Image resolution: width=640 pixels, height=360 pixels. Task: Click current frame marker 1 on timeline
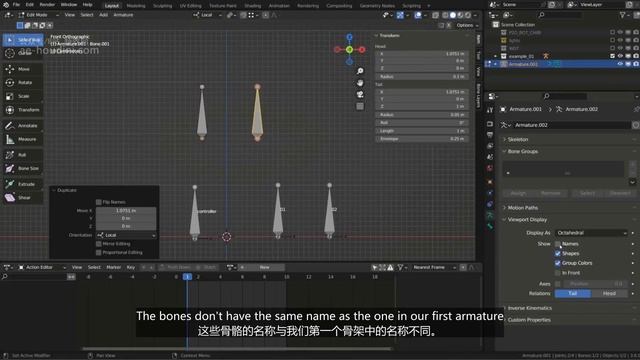point(187,277)
